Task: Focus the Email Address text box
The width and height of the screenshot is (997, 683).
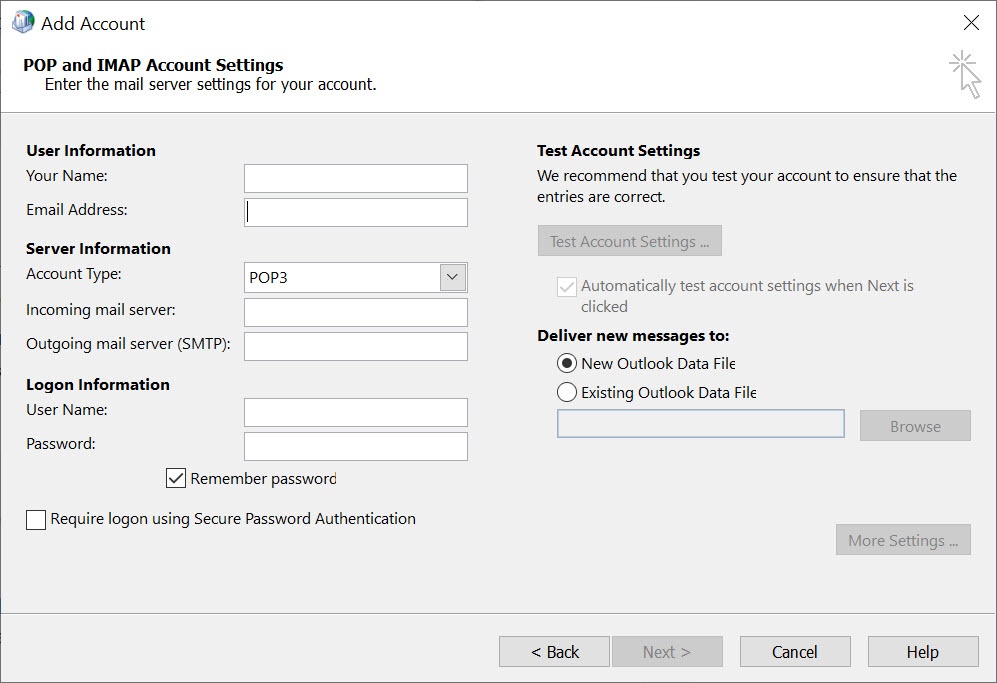Action: point(355,212)
